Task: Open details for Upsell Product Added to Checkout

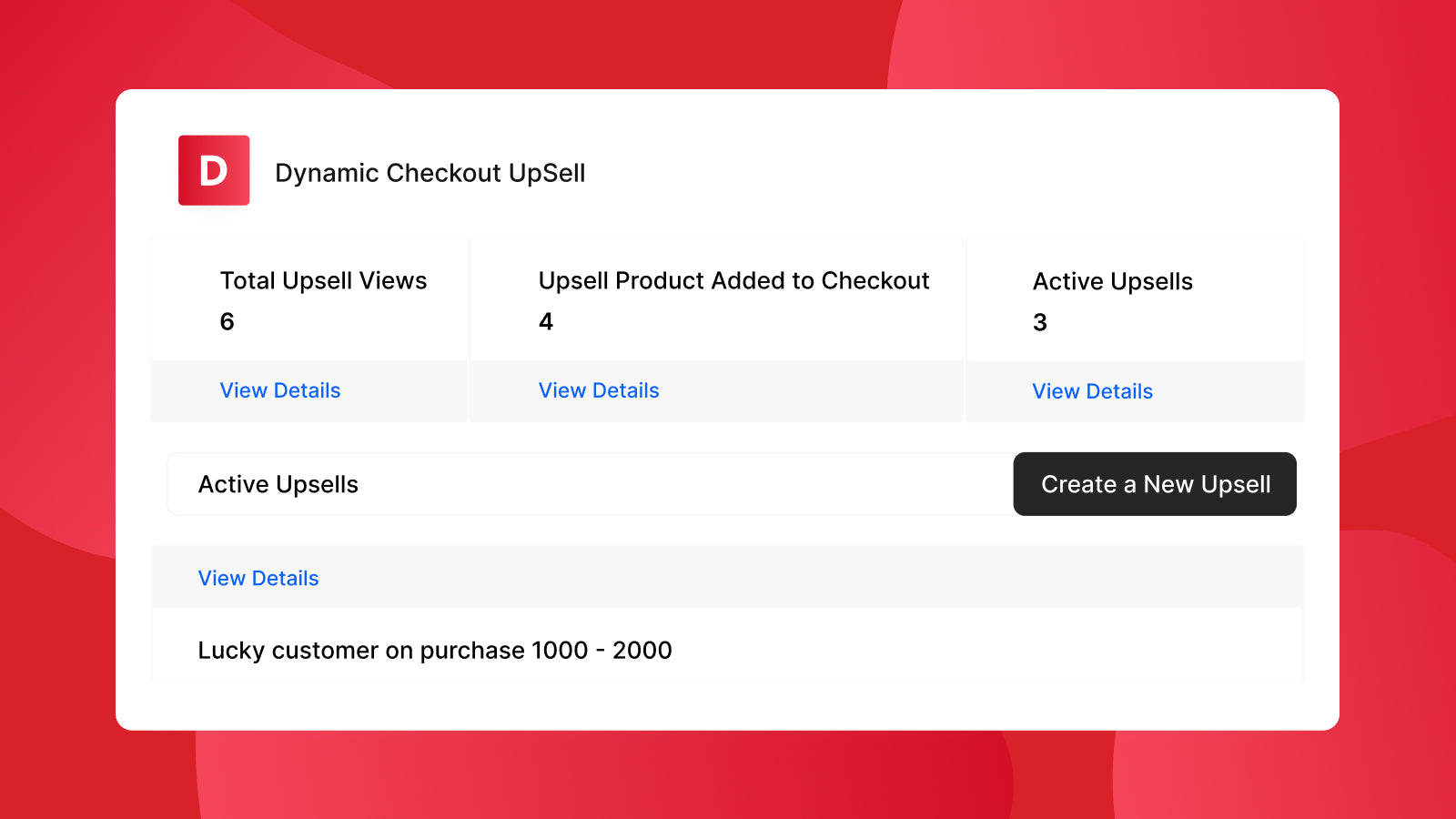Action: (598, 390)
